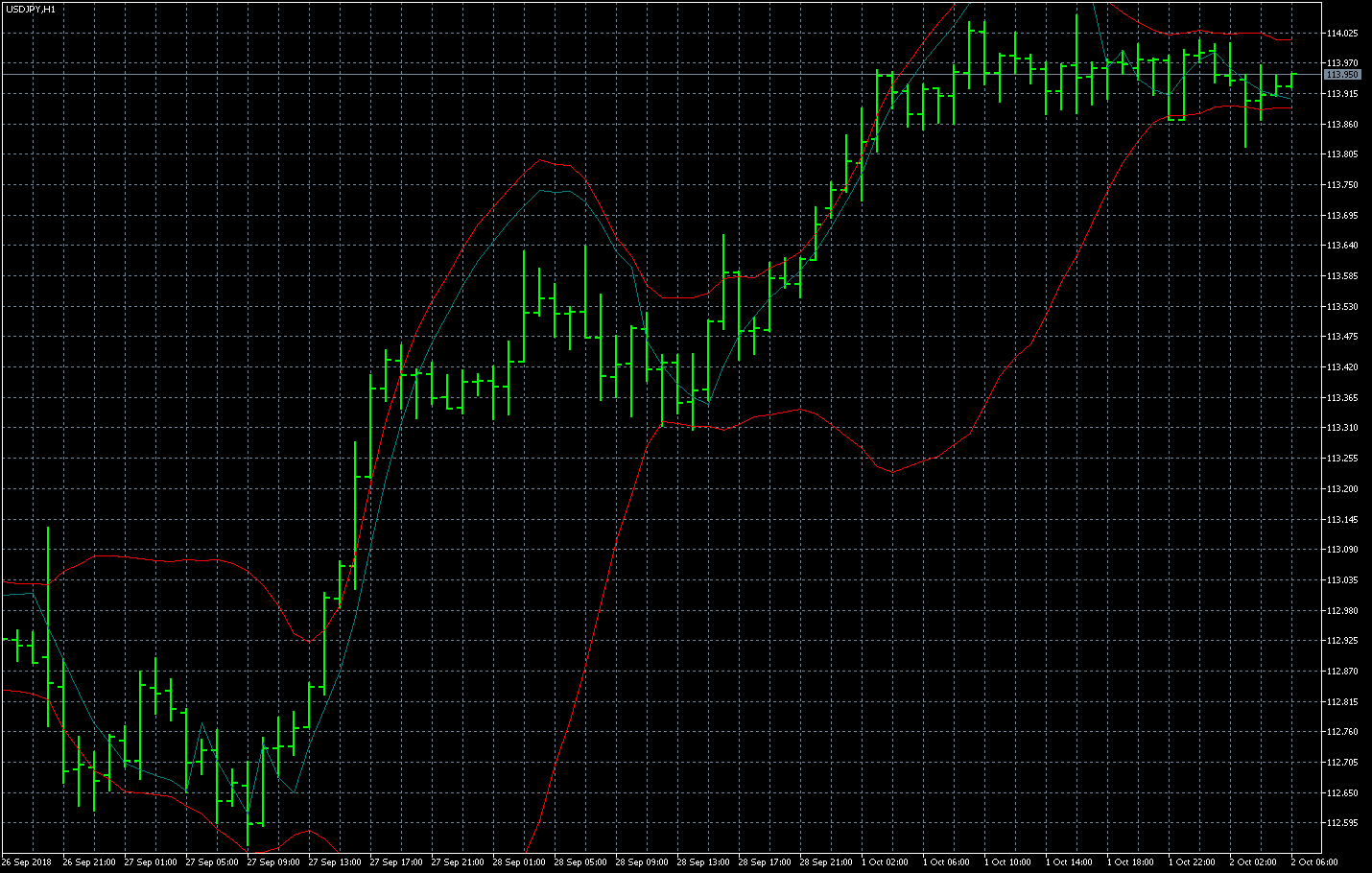This screenshot has width=1372, height=873.
Task: Select the 27 Sep 21:00 time label
Action: pos(457,862)
